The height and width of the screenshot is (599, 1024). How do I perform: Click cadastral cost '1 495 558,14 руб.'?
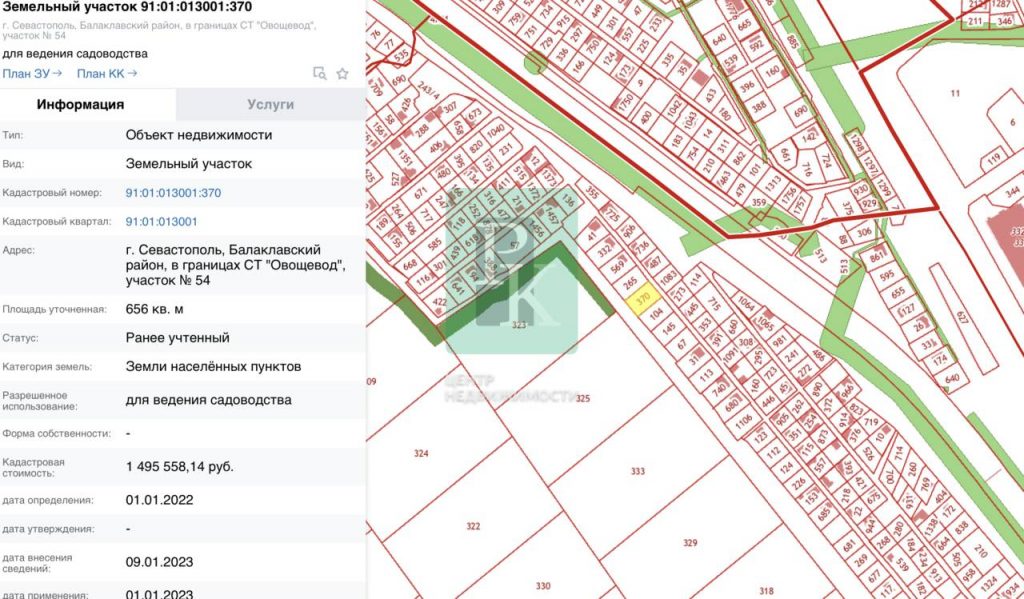coord(180,466)
